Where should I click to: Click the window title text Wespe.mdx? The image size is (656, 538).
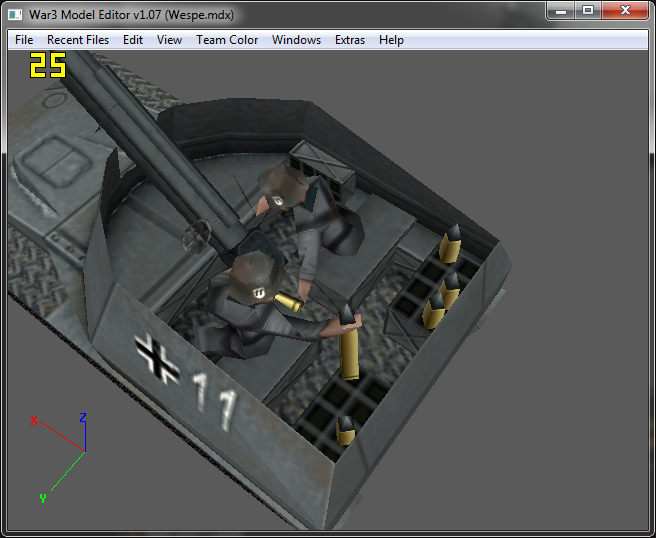(200, 15)
